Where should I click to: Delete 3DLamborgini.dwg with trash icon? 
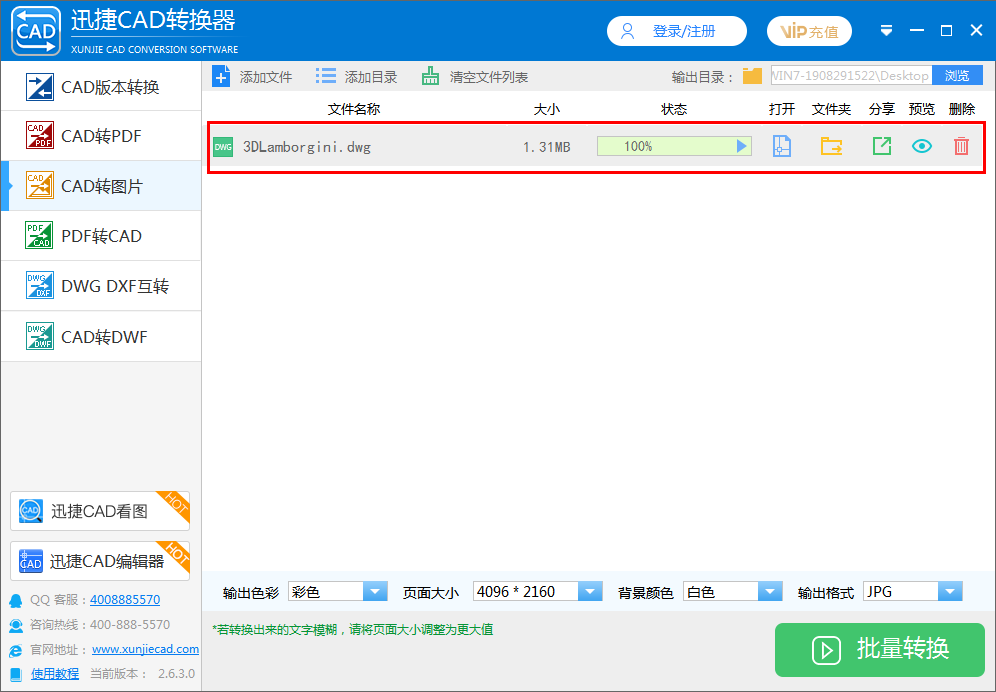coord(961,146)
